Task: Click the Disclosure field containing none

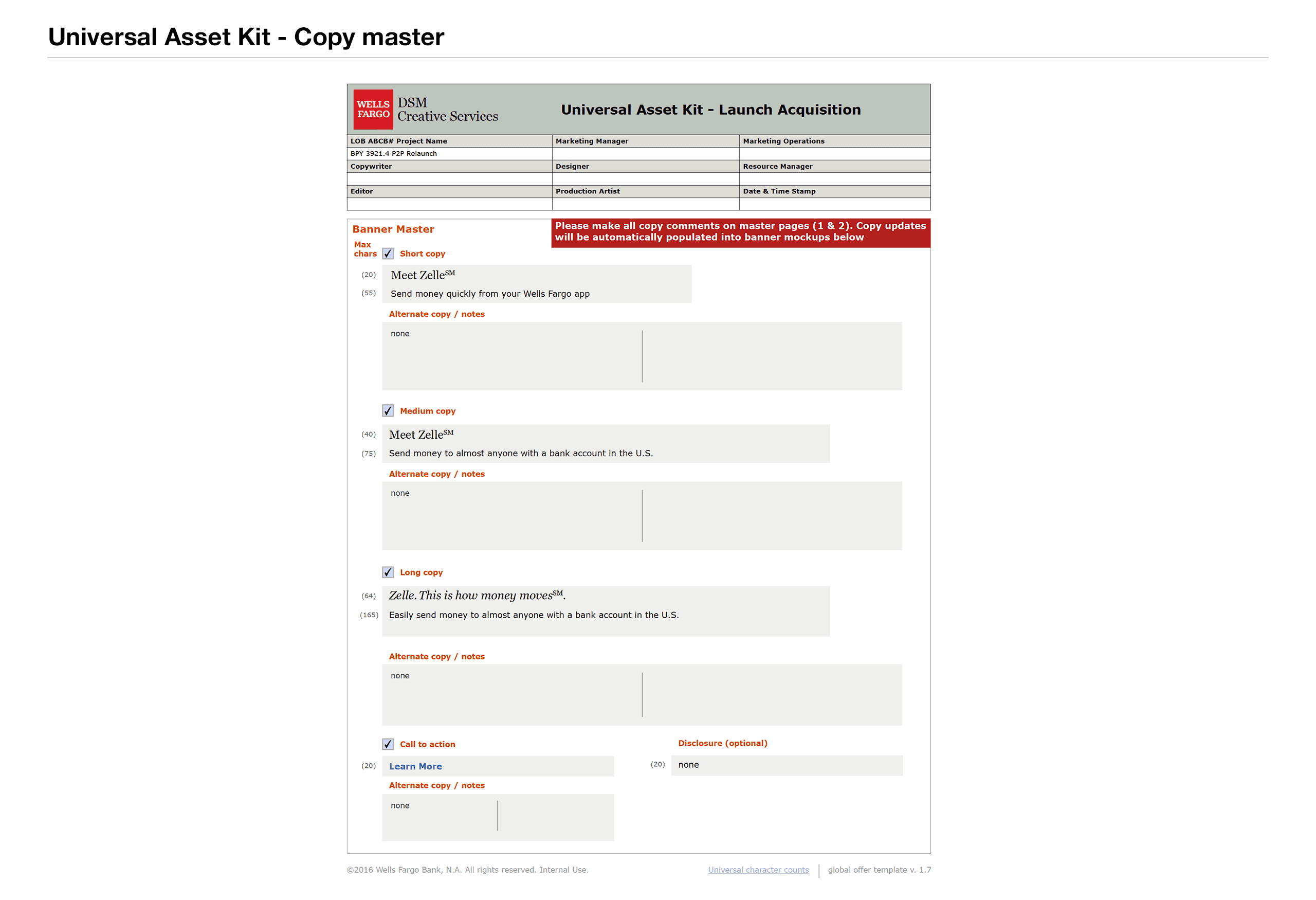Action: tap(786, 765)
